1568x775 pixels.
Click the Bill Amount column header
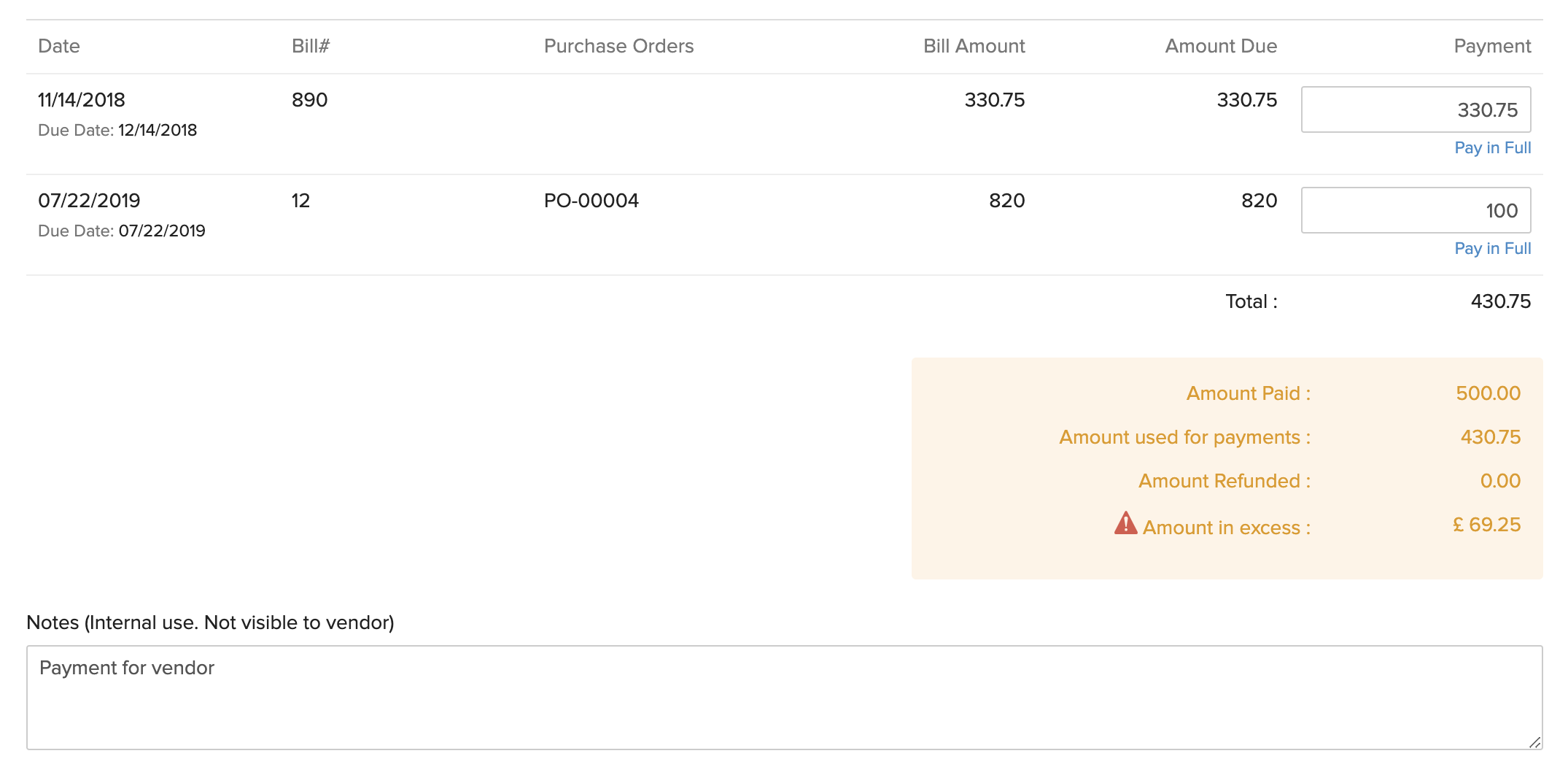[974, 47]
